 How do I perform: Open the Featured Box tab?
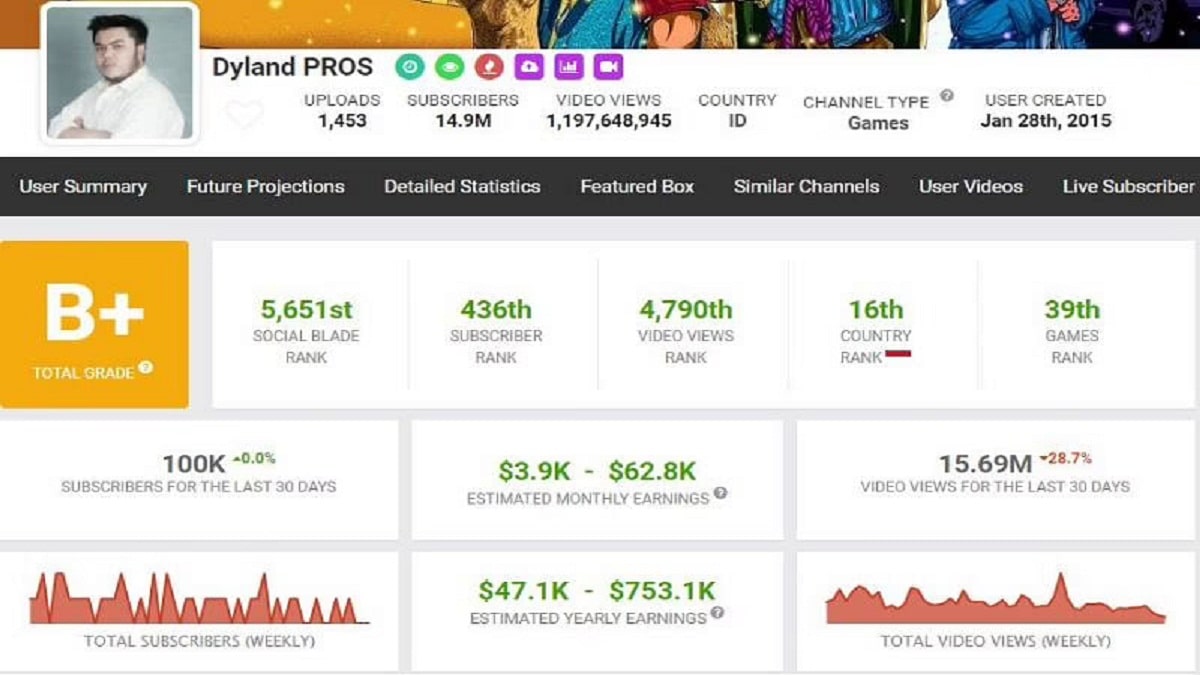[x=636, y=187]
